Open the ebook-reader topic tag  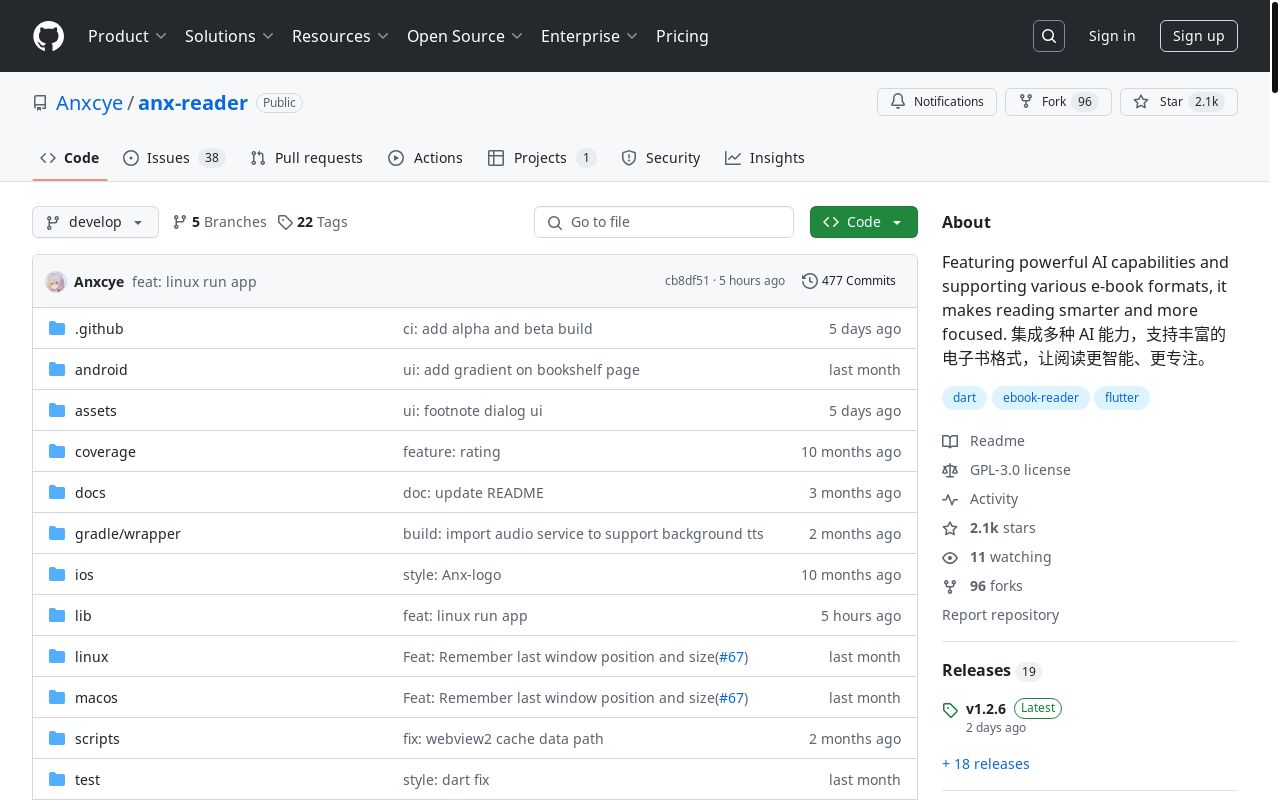tap(1040, 398)
